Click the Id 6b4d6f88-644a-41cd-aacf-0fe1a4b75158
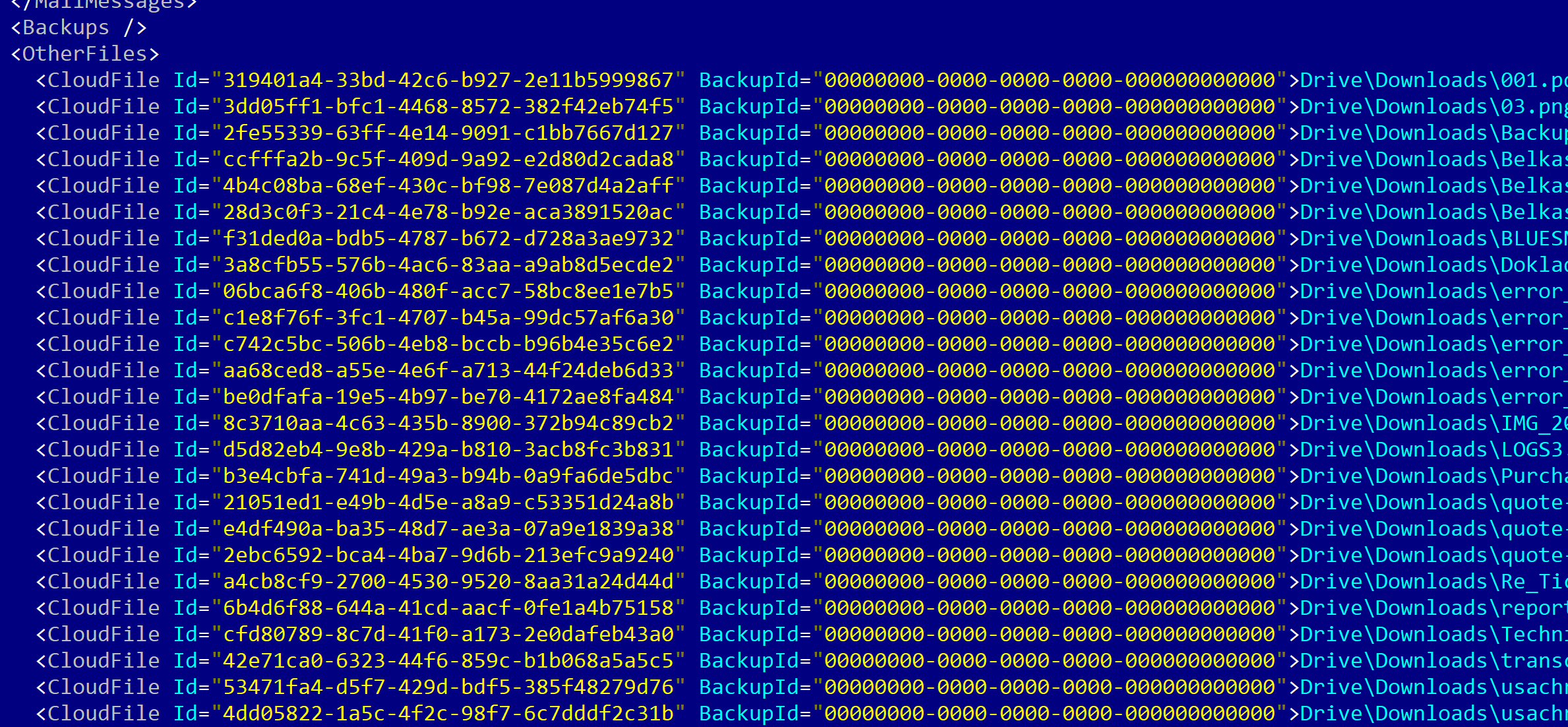Viewport: 1568px width, 727px height. pyautogui.click(x=448, y=608)
